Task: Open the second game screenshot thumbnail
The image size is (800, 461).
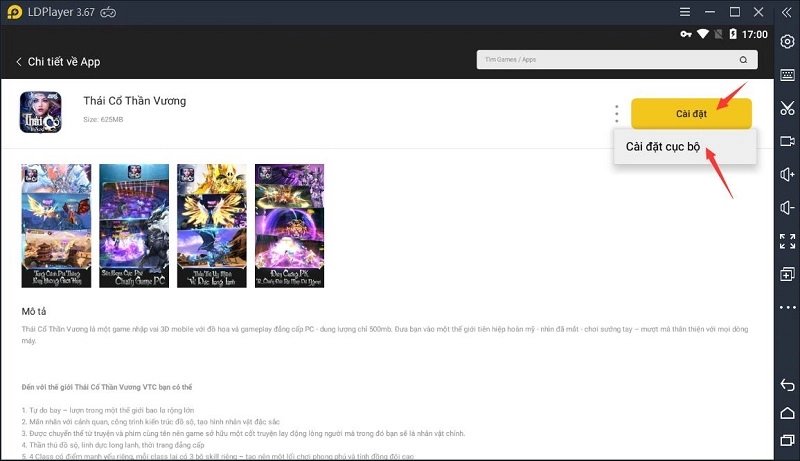Action: [x=134, y=226]
